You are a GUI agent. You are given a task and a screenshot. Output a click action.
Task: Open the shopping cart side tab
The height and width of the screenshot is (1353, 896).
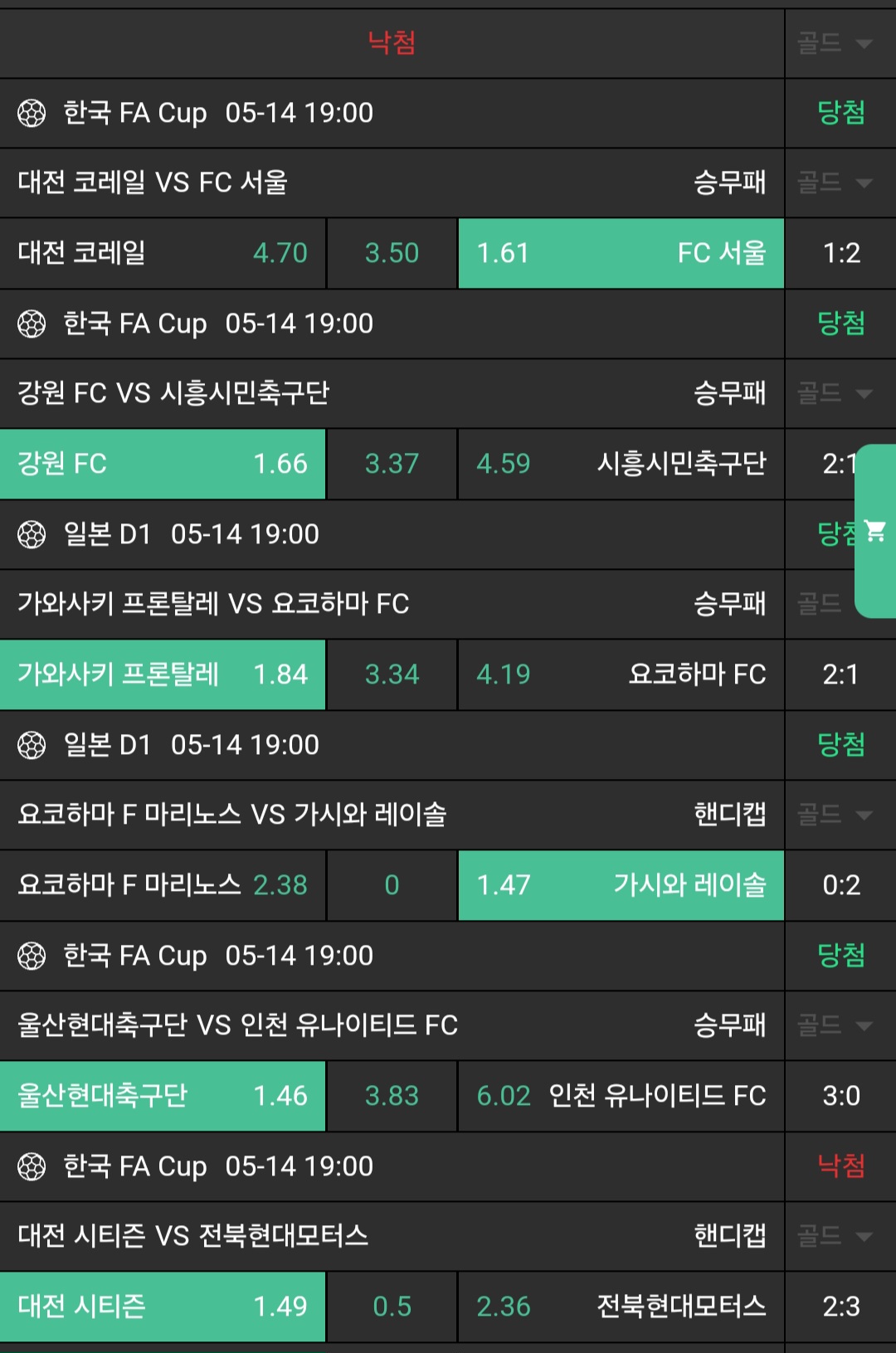pos(875,531)
